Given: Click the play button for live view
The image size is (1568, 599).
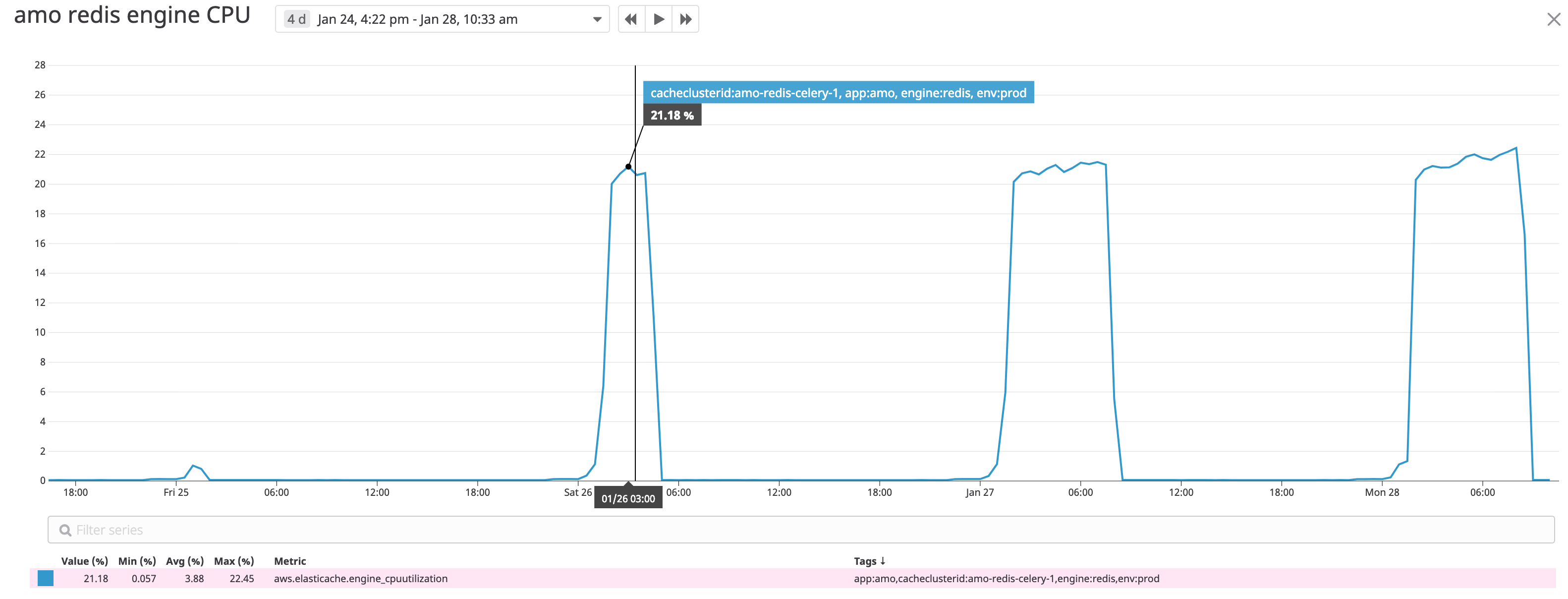Looking at the screenshot, I should point(659,19).
